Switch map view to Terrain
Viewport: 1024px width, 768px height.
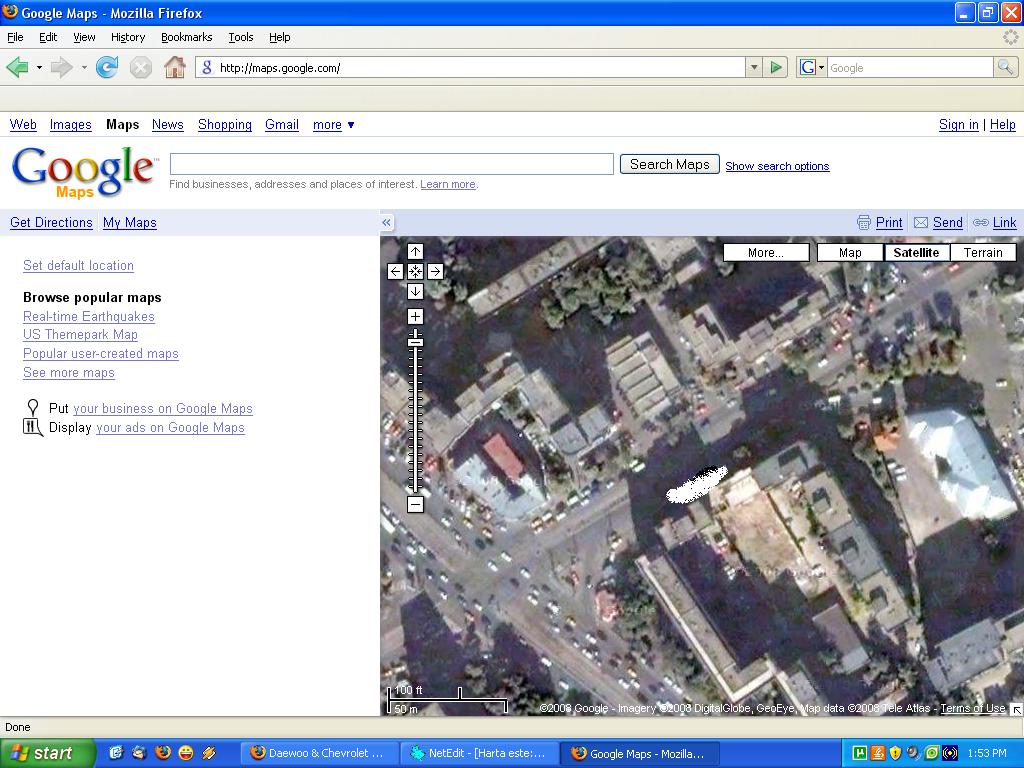pyautogui.click(x=982, y=253)
